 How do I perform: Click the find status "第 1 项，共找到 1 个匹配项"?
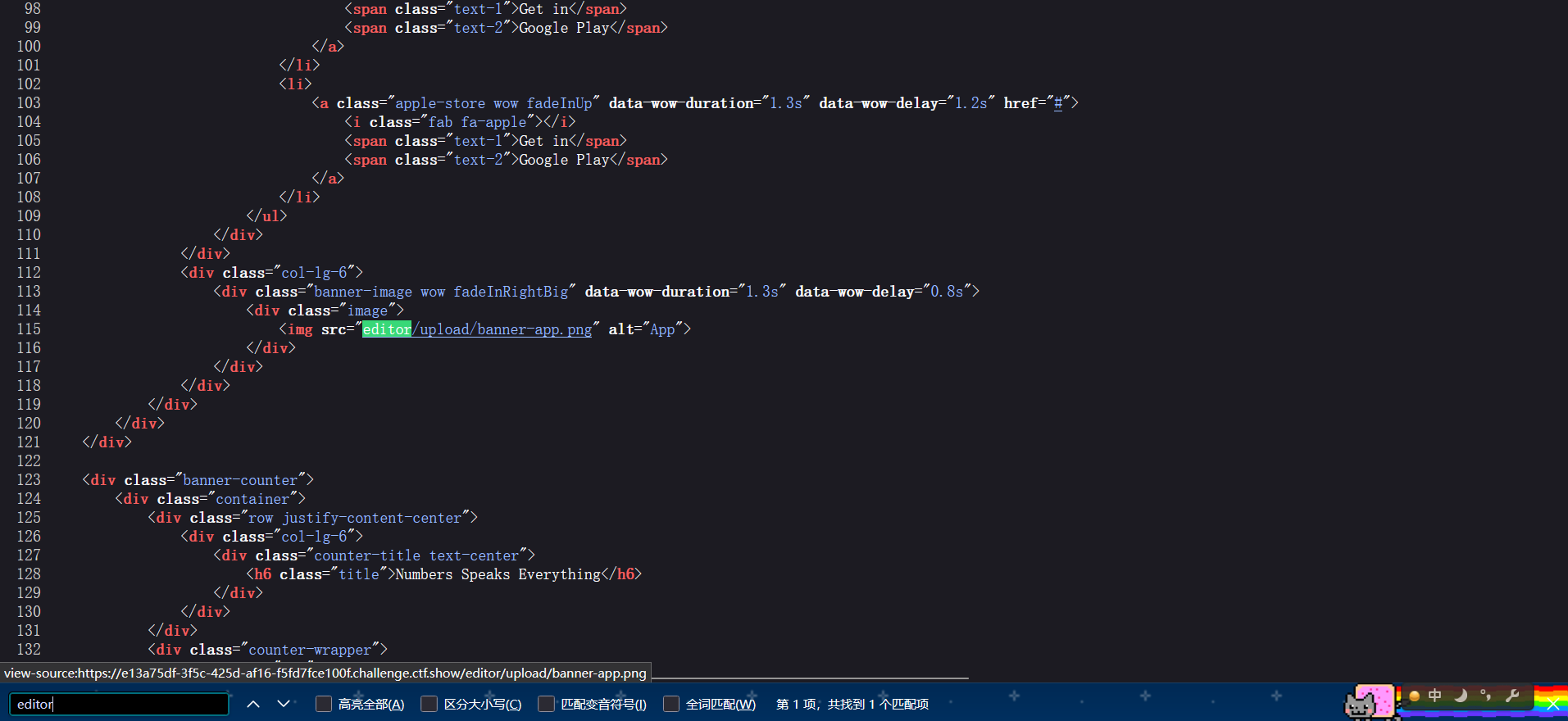click(x=852, y=705)
